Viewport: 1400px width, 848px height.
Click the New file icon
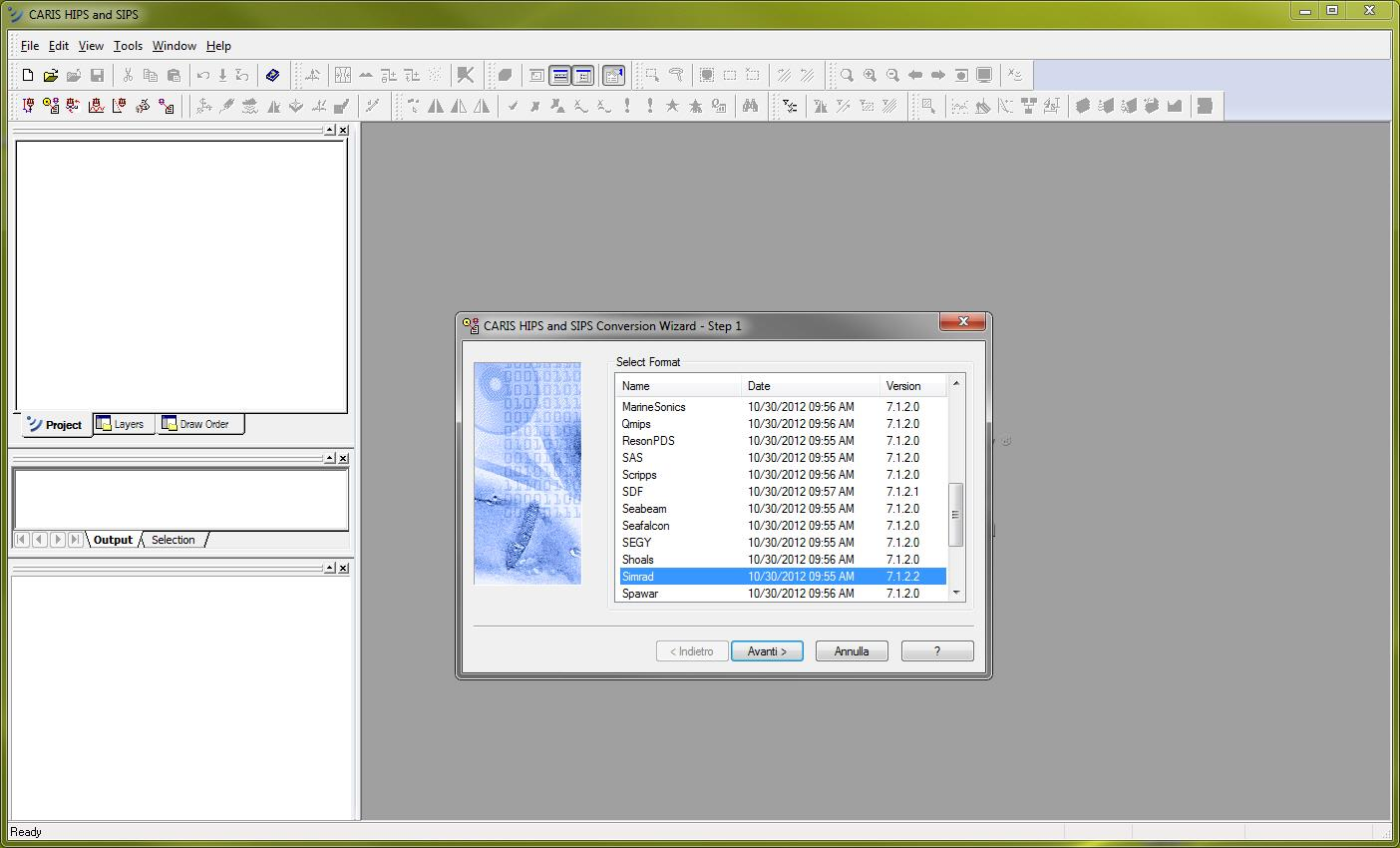coord(28,75)
